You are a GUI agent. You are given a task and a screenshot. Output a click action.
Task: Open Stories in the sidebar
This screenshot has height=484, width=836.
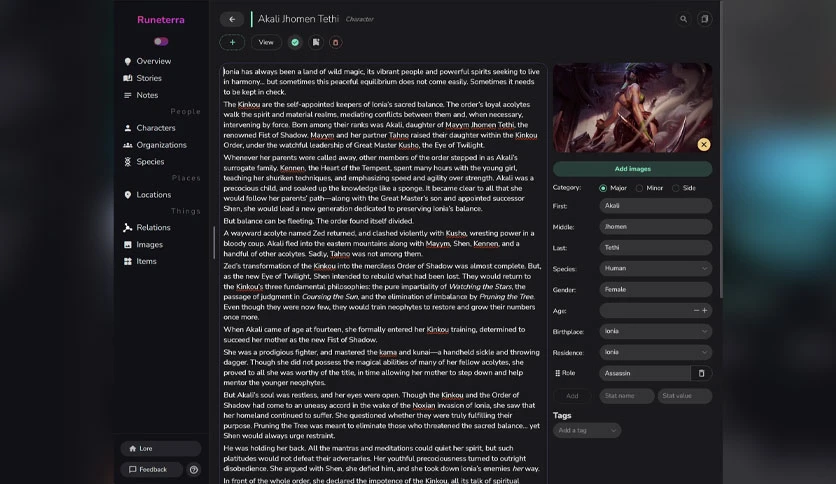point(149,78)
